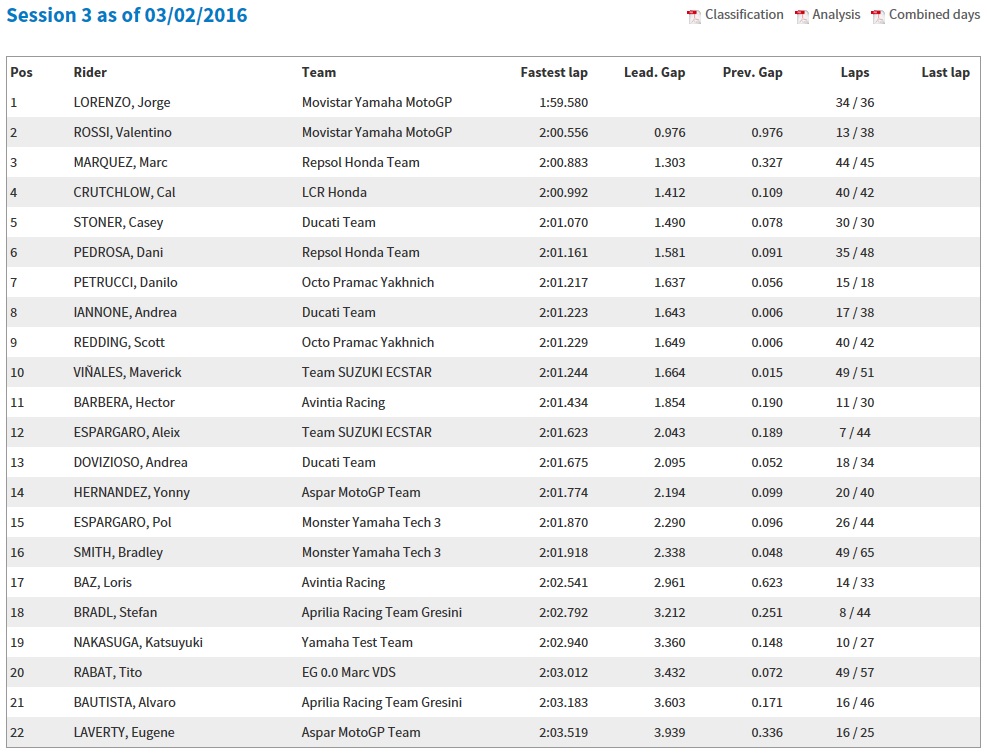
Task: Click the Team column header
Action: [x=319, y=72]
